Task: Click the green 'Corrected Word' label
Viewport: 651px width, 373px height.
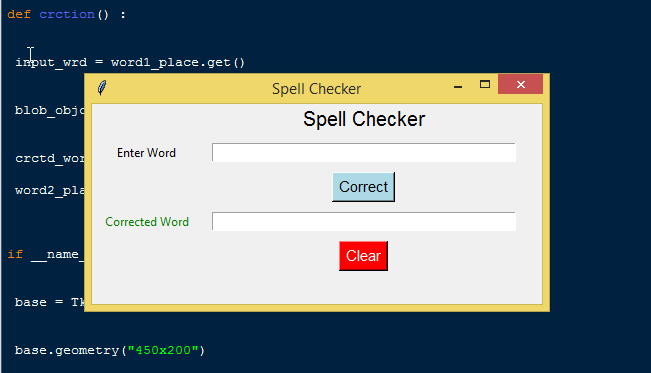Action: (x=147, y=222)
